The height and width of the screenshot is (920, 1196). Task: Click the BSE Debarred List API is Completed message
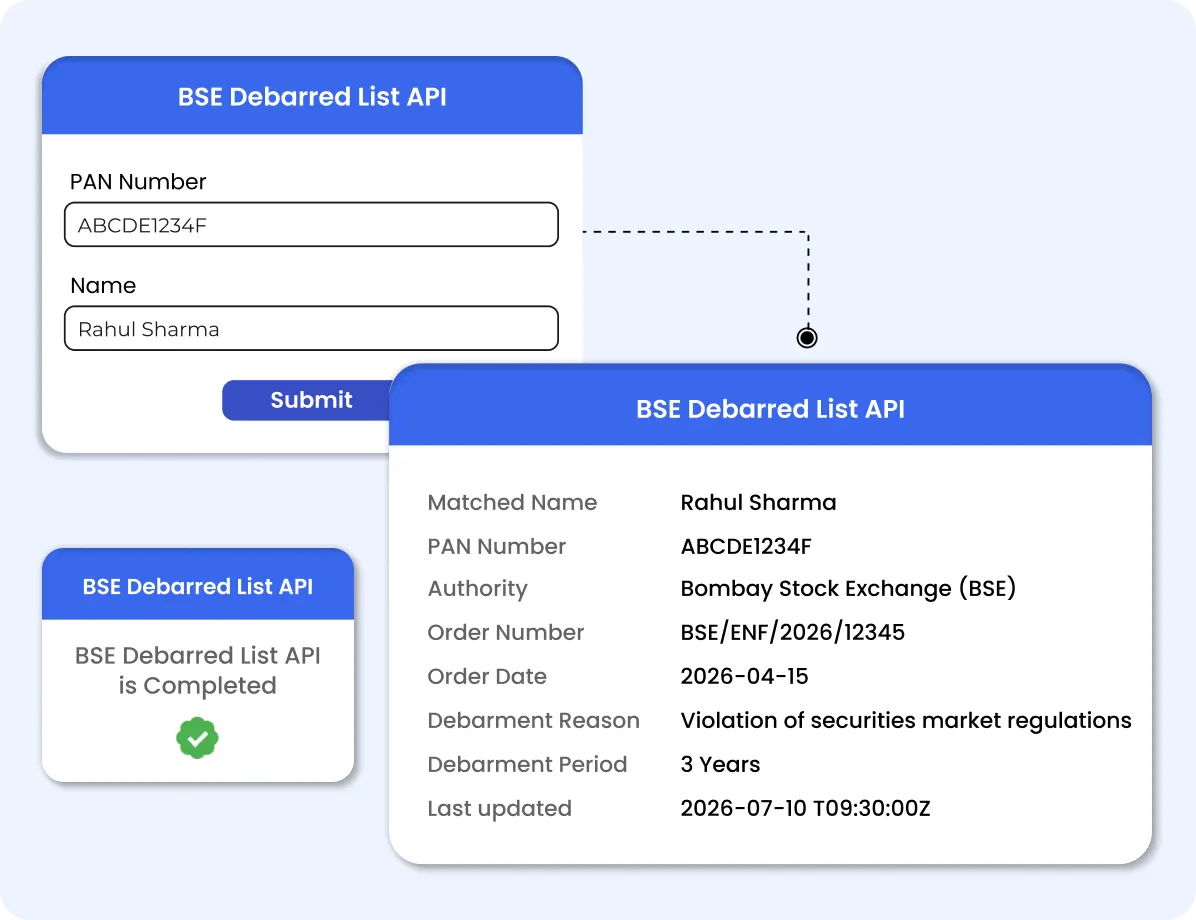click(x=198, y=671)
